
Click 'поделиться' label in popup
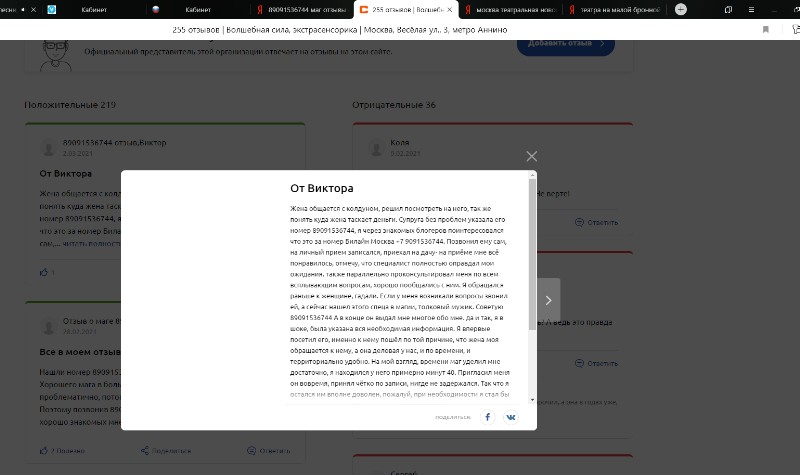pyautogui.click(x=453, y=417)
